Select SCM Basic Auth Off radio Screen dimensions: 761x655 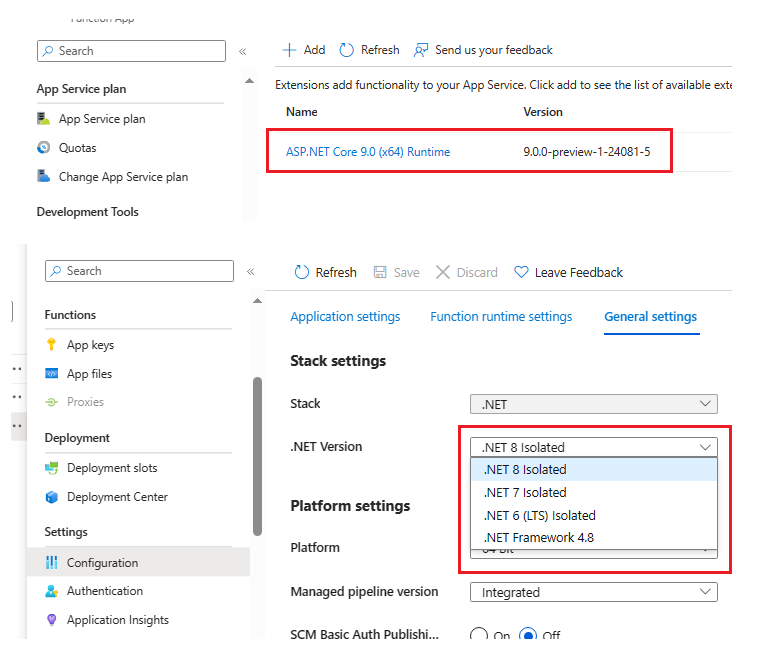(x=528, y=635)
